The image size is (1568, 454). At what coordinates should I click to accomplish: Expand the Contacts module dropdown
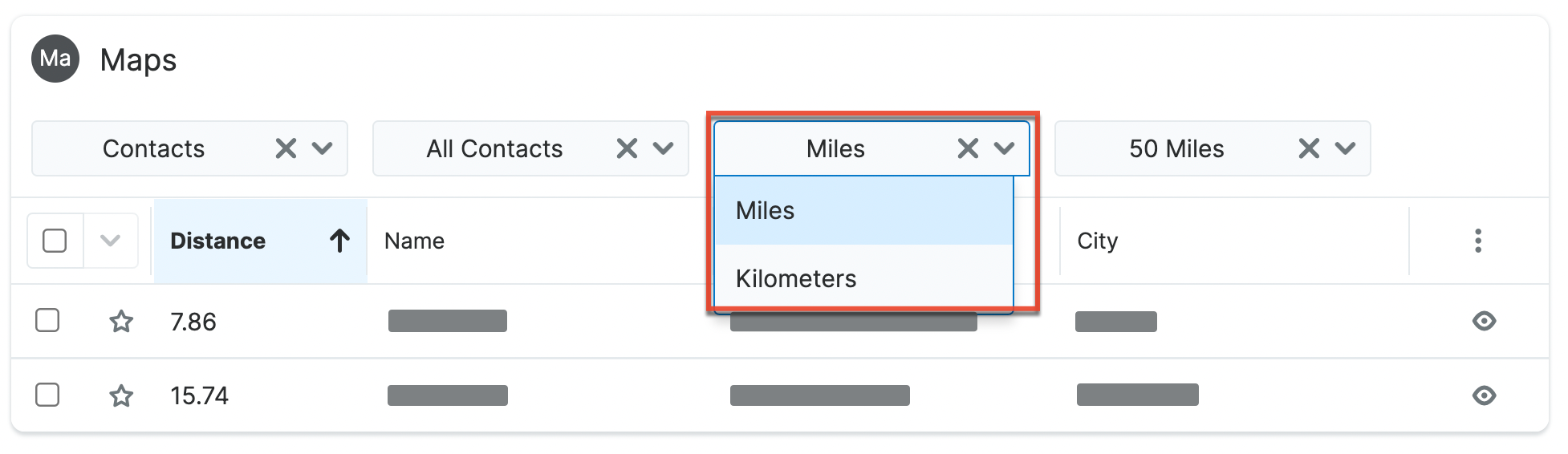pyautogui.click(x=323, y=148)
